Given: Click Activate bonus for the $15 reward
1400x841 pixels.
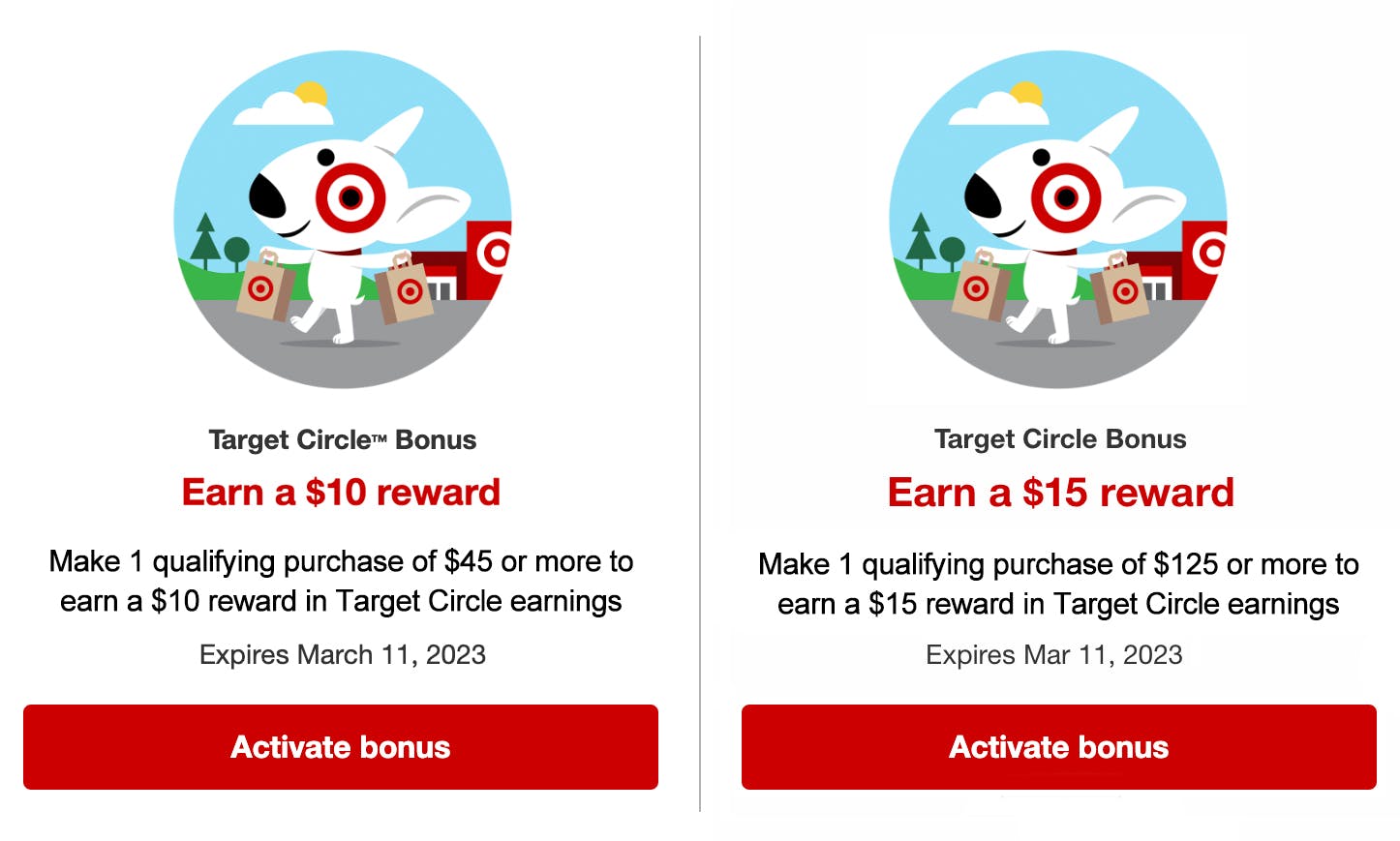Looking at the screenshot, I should point(1058,747).
